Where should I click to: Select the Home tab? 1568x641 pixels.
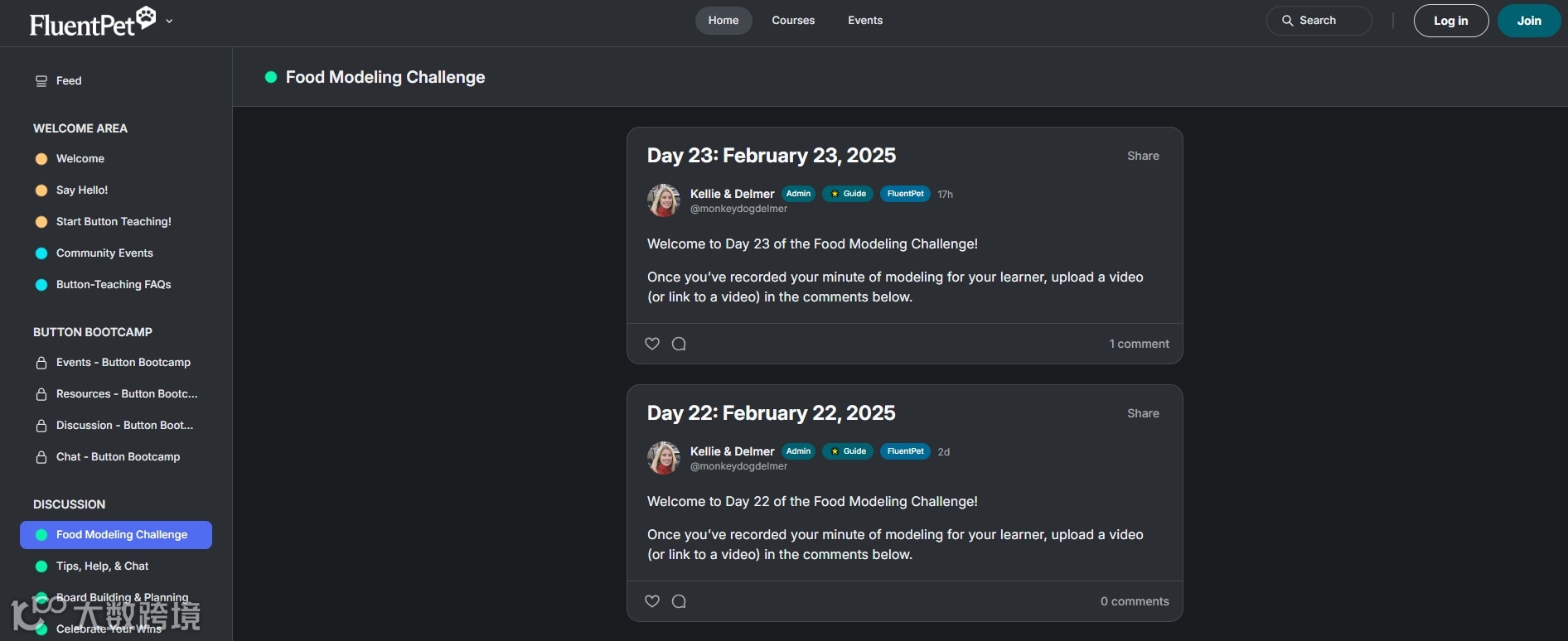[x=723, y=21]
